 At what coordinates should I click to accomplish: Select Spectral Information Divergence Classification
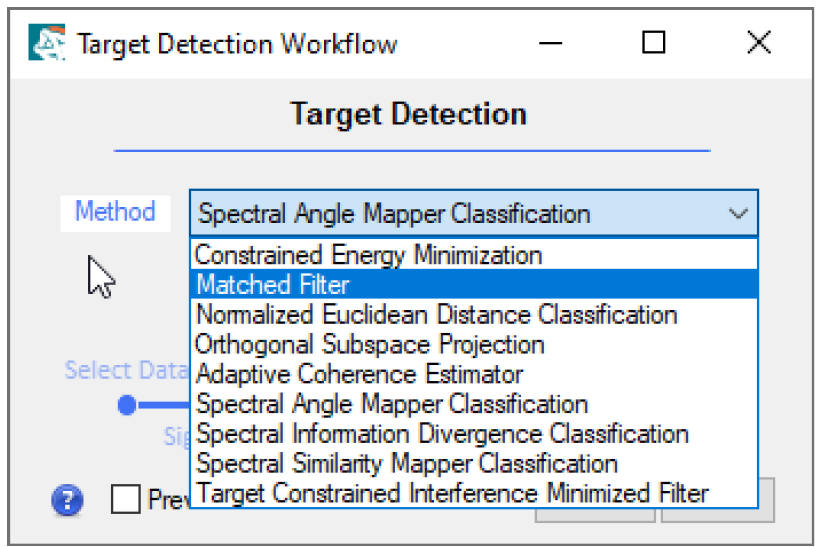(442, 434)
